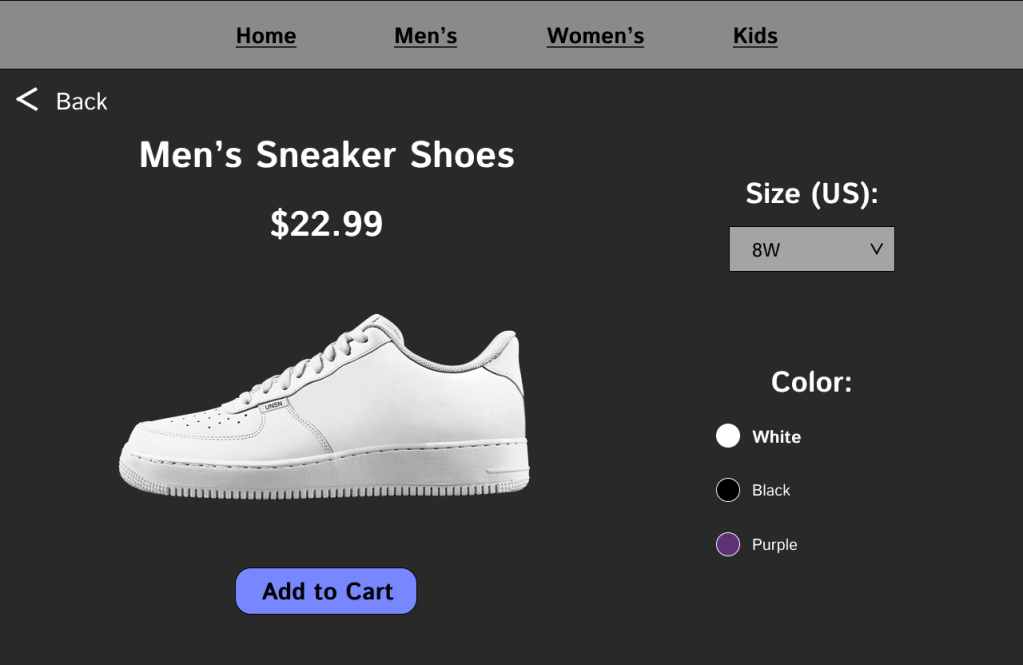Click the "White" color label
Viewport: 1023px width, 665px height.
(776, 437)
